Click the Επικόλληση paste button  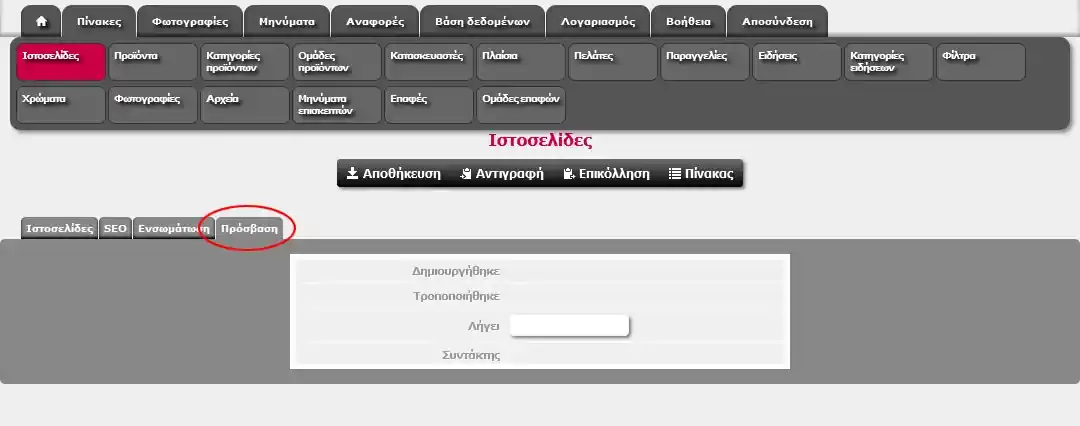(x=606, y=173)
